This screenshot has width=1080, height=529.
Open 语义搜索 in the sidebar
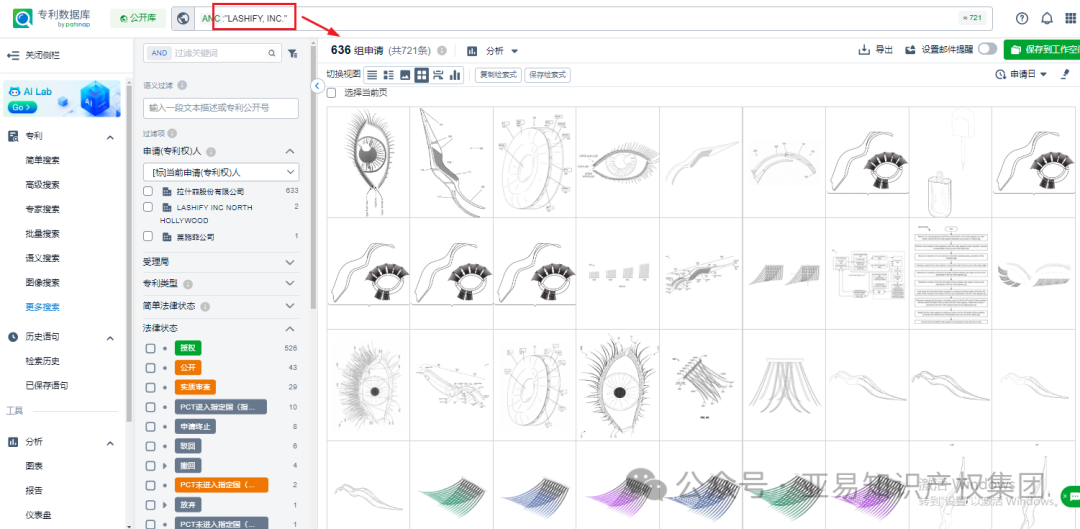pyautogui.click(x=42, y=258)
